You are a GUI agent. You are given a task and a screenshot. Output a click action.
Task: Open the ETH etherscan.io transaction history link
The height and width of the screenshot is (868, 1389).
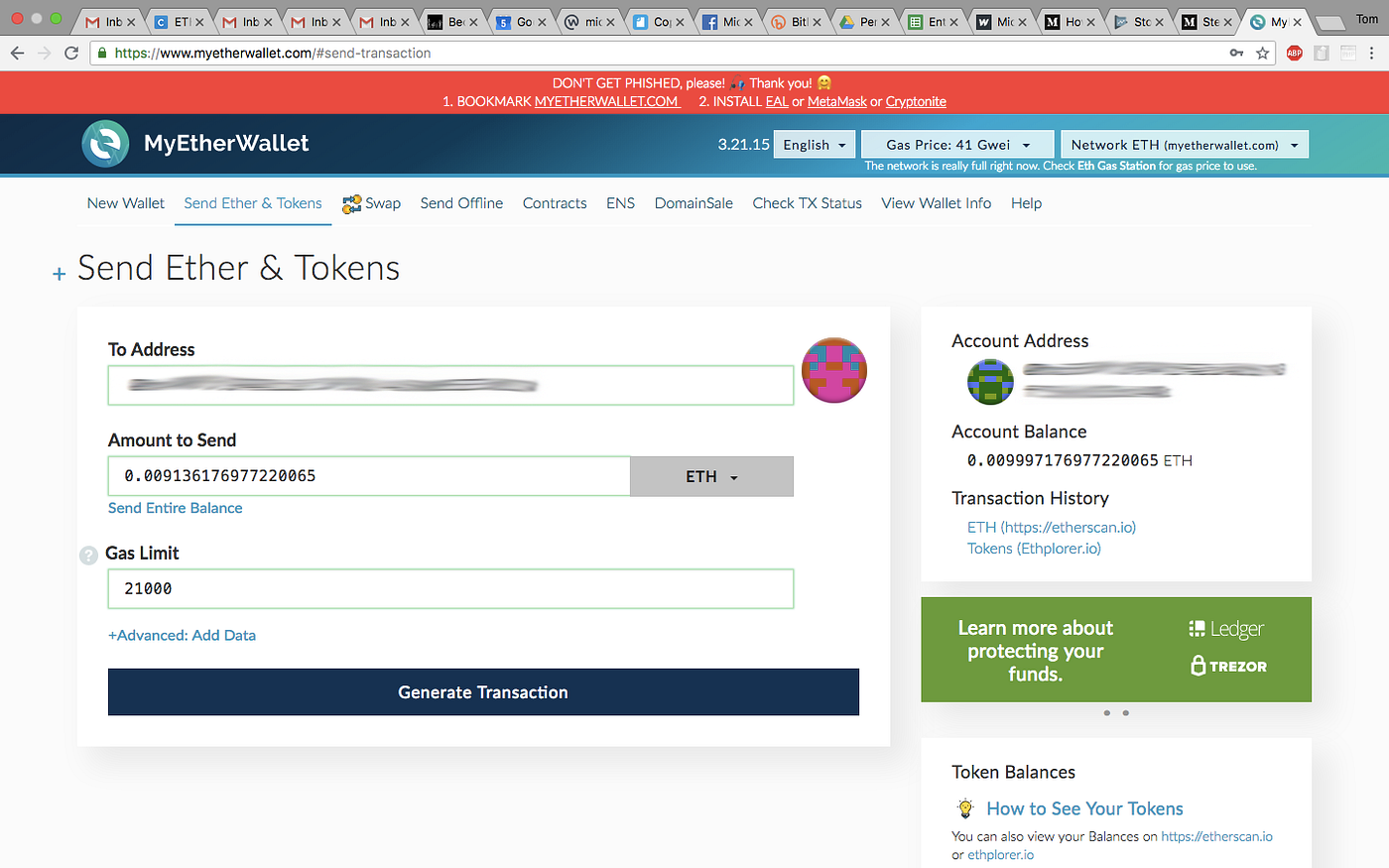(1052, 528)
